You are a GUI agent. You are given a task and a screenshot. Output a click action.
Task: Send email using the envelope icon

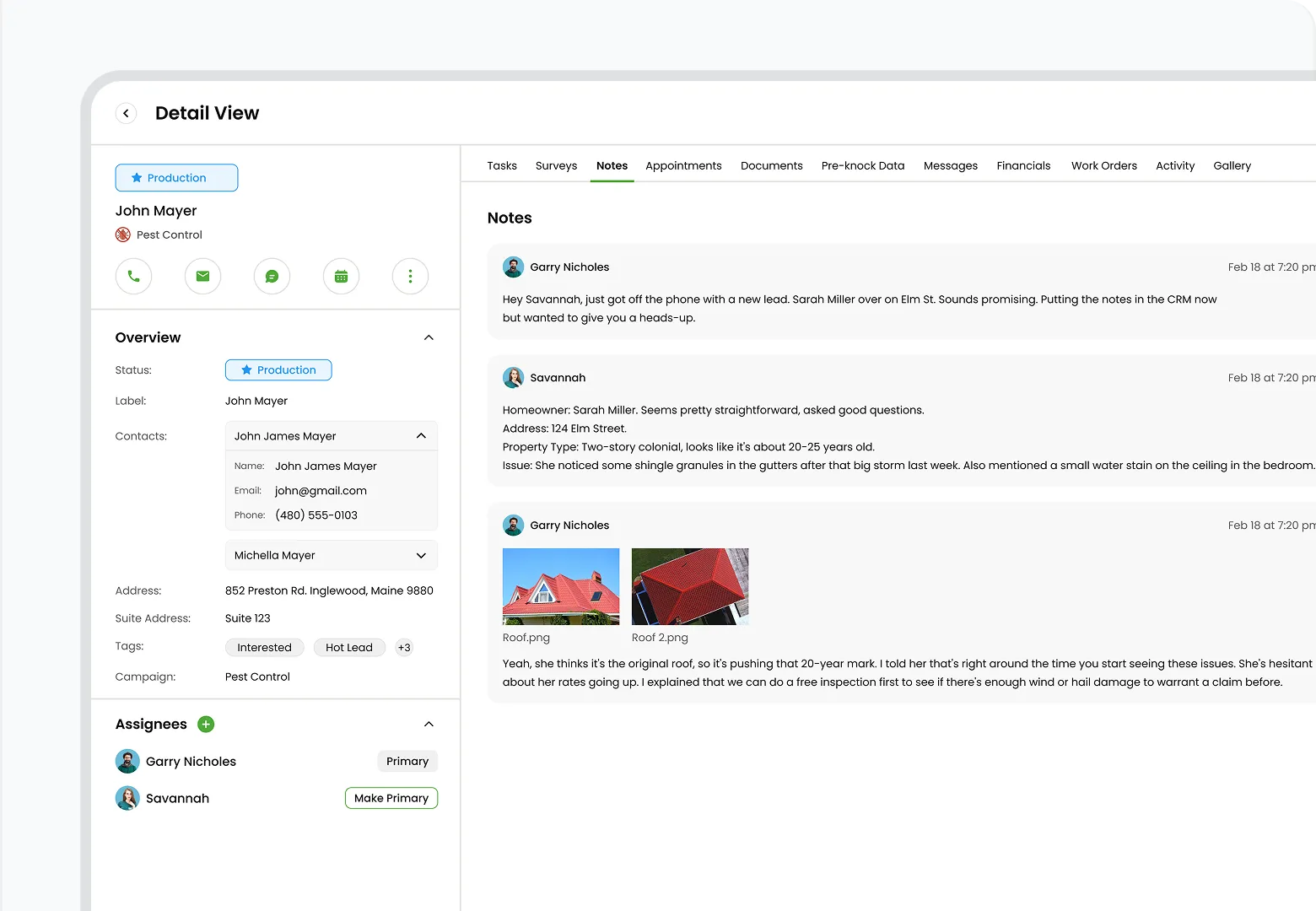[x=202, y=276]
